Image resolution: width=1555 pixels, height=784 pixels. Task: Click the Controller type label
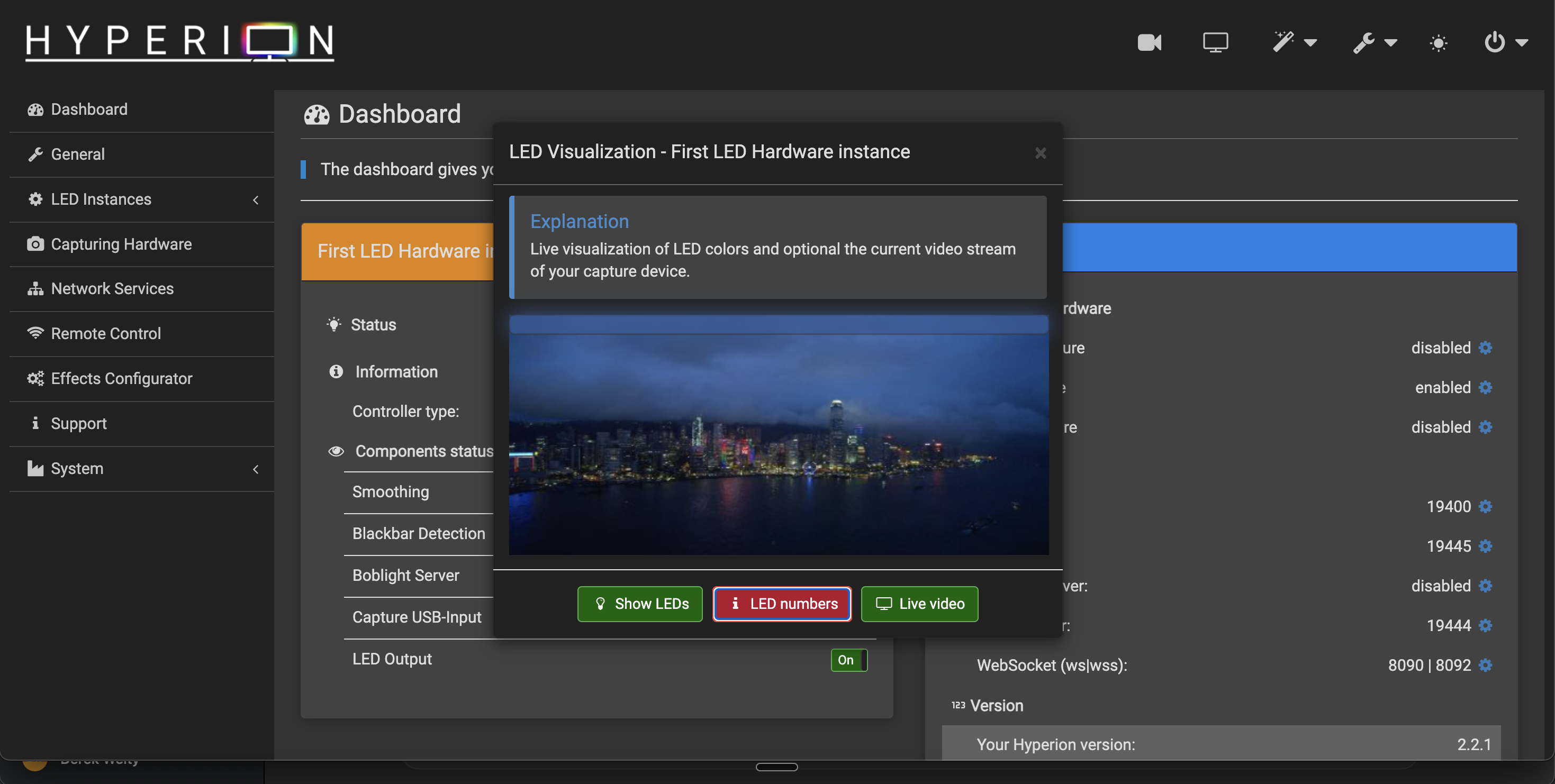pos(405,412)
